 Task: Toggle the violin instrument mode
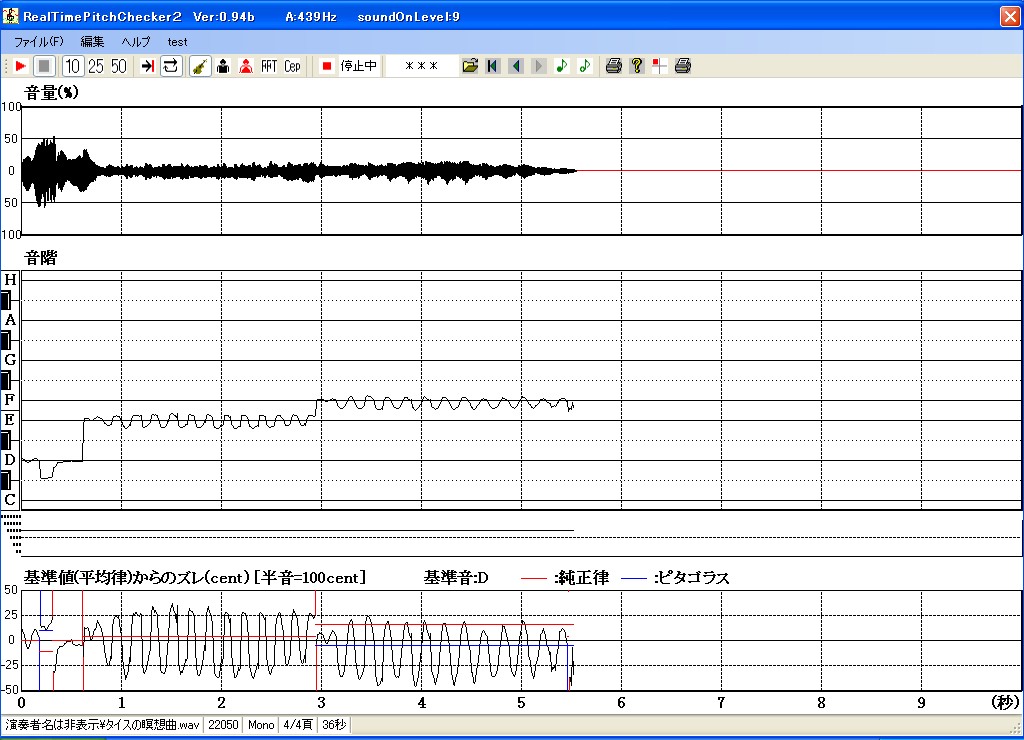click(x=200, y=66)
